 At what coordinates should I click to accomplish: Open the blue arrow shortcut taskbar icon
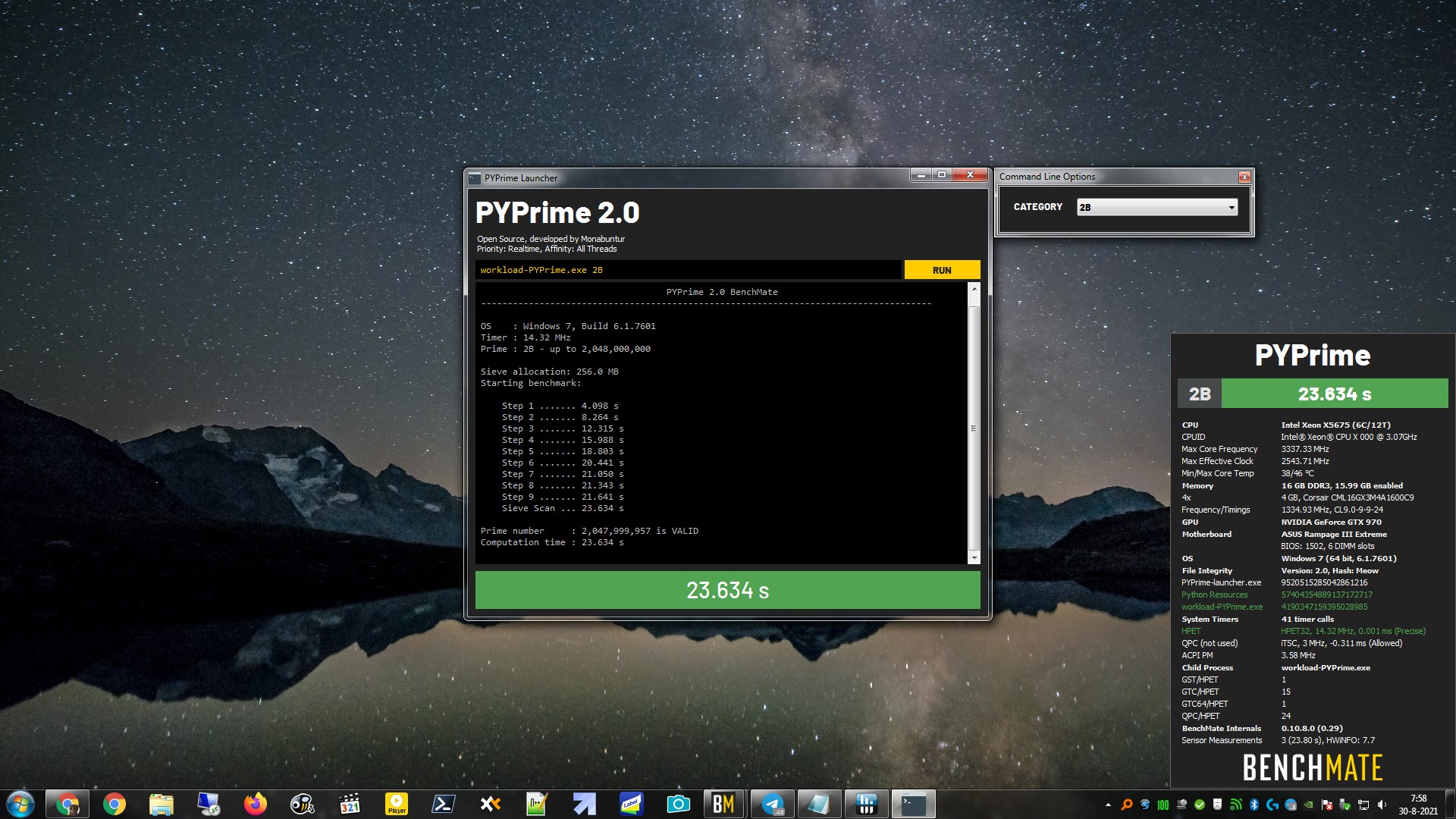click(x=585, y=804)
